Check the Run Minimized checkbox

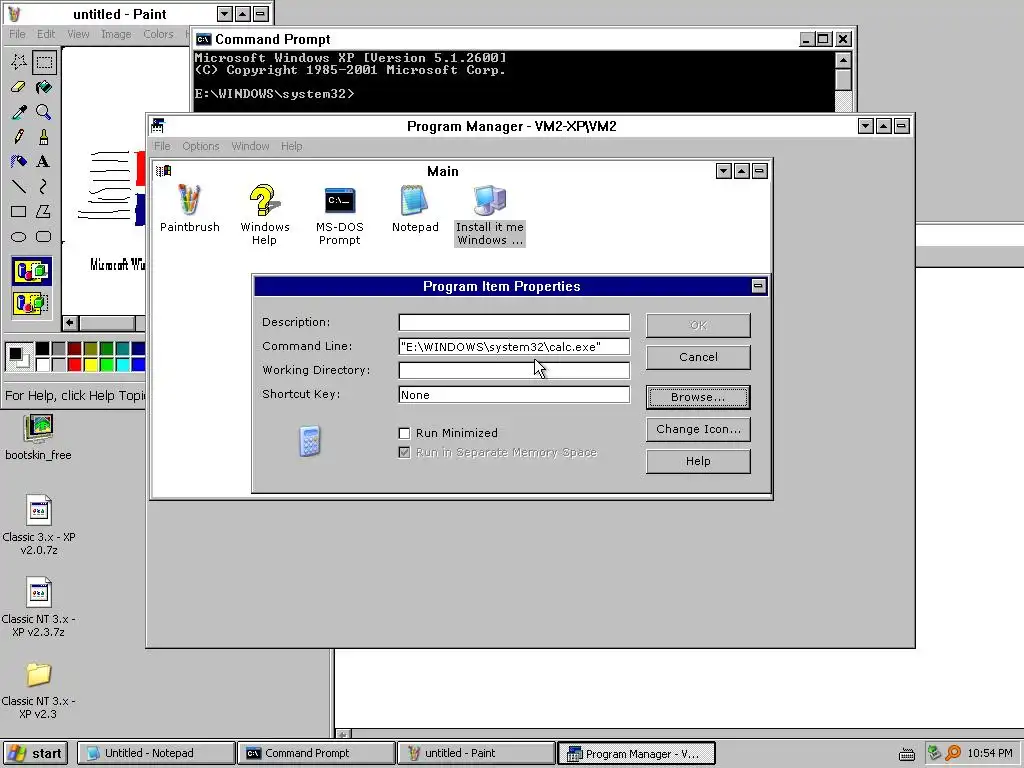(405, 433)
